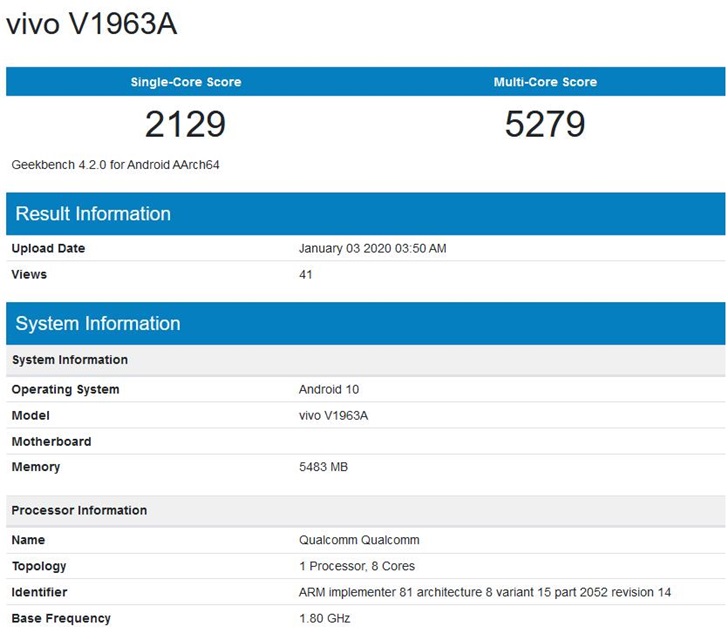The width and height of the screenshot is (728, 639).
Task: Click the Operating System row label
Action: pyautogui.click(x=65, y=389)
